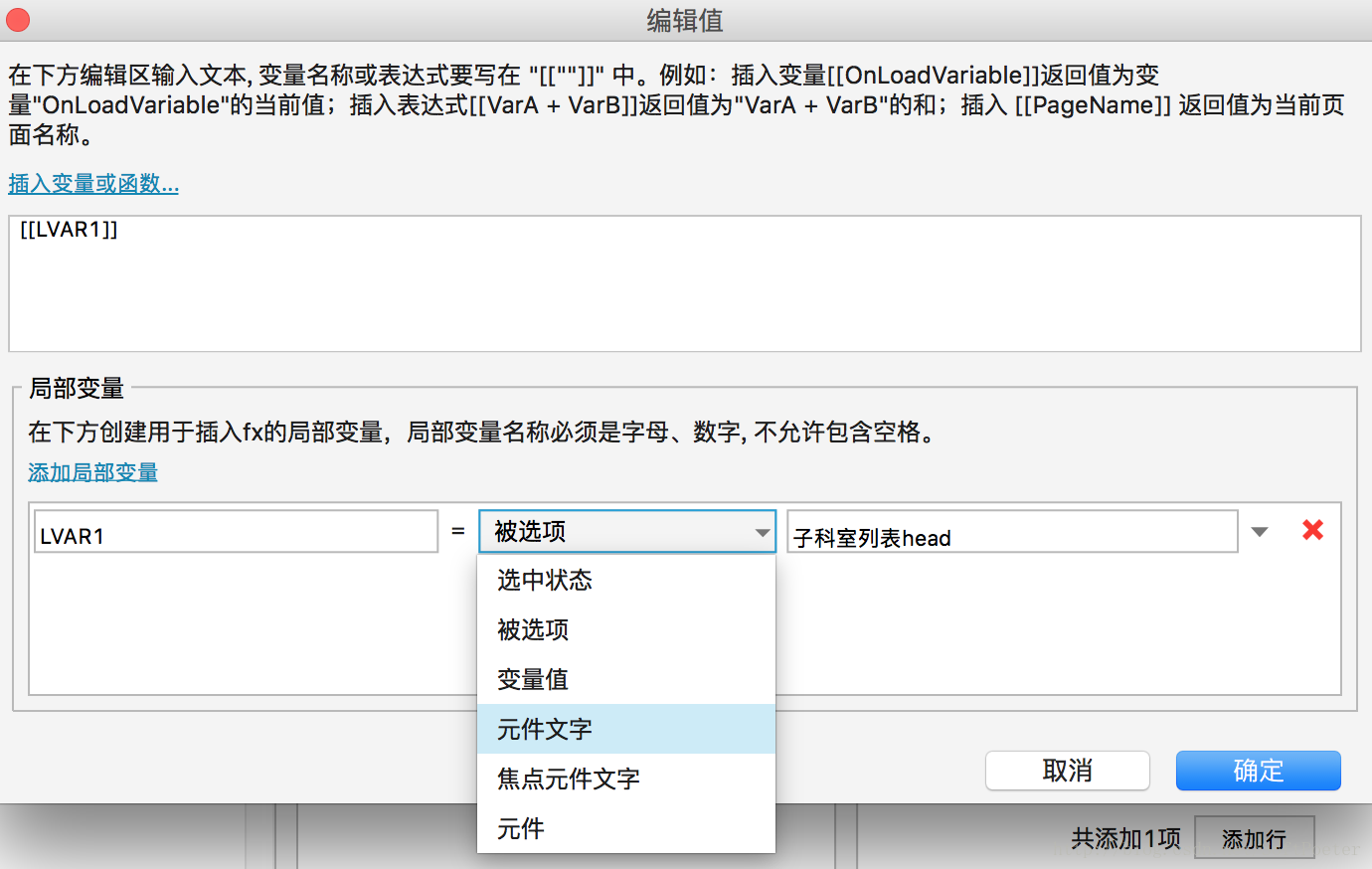Click the 共添加1项 text in background

click(1126, 839)
